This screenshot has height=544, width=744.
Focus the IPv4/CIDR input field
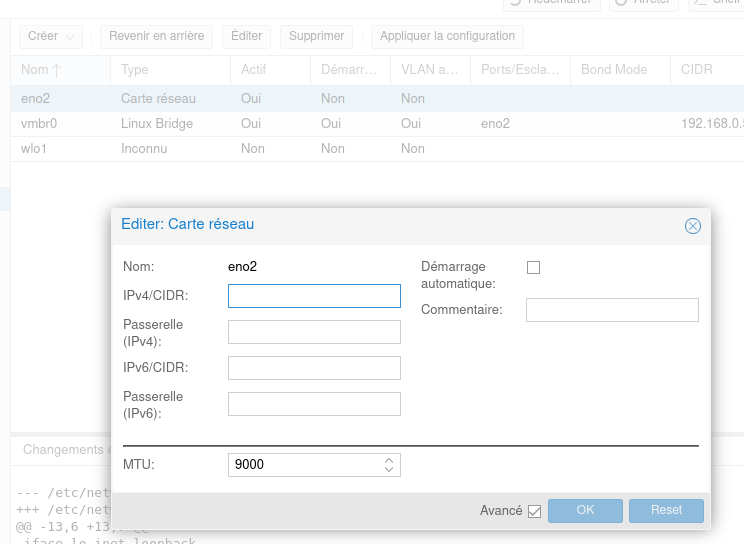(314, 296)
